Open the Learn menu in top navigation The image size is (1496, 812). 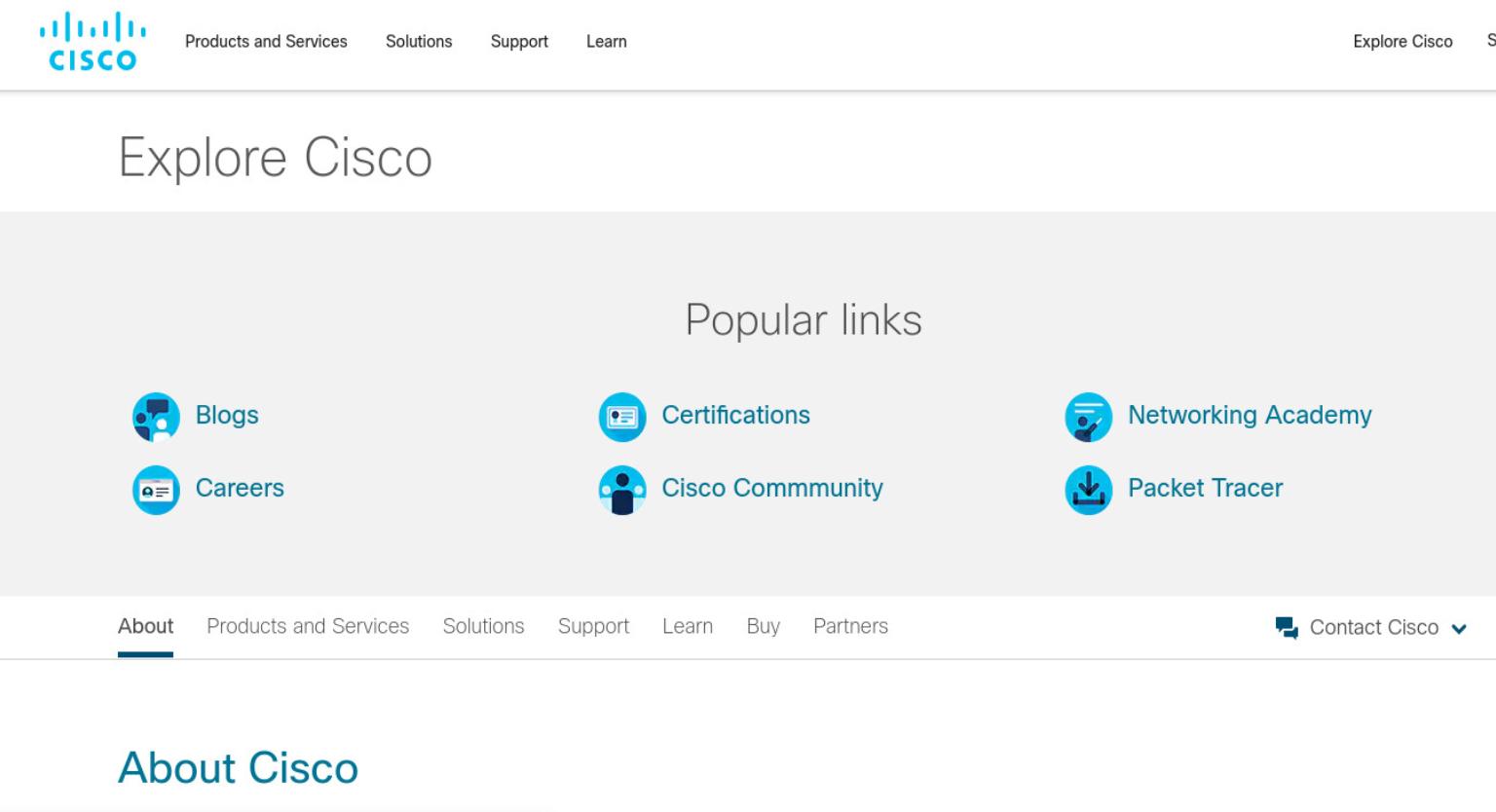point(607,42)
